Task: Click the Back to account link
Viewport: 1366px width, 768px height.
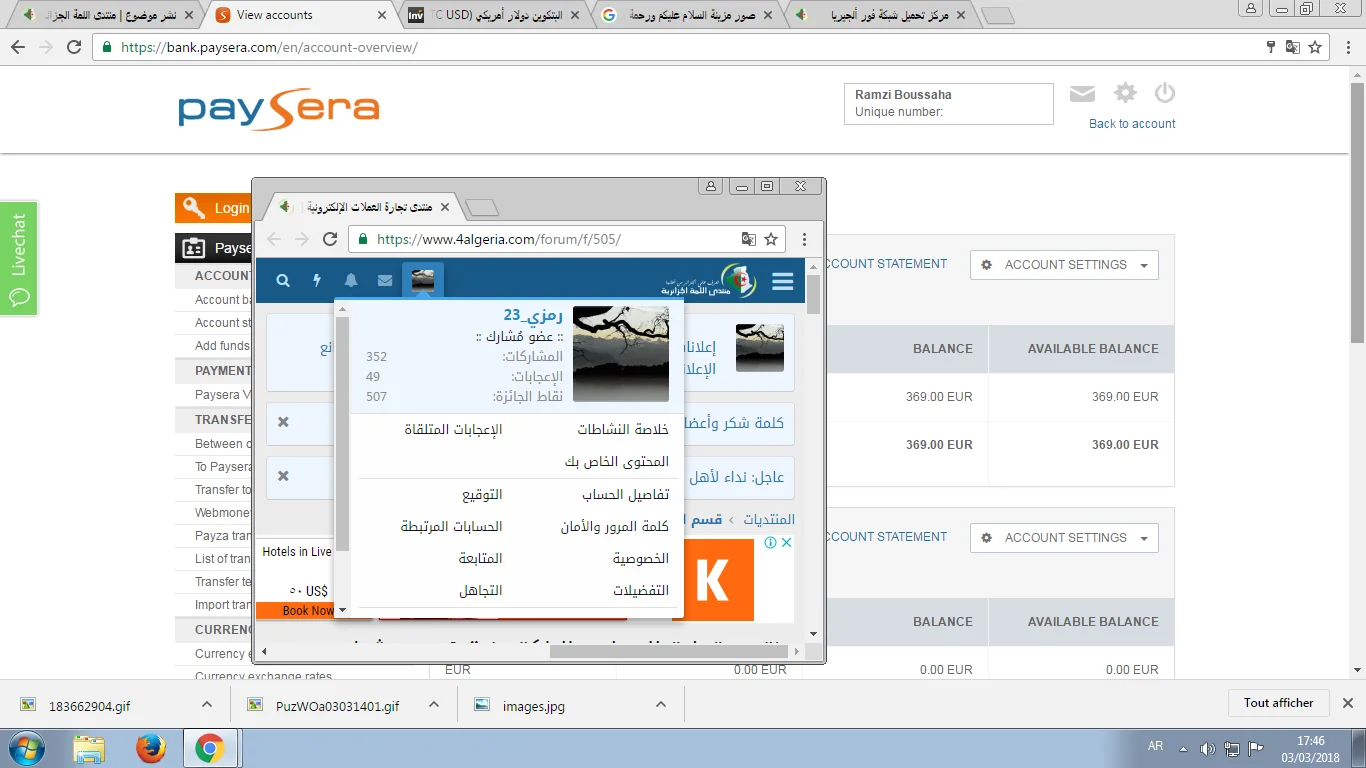Action: [x=1132, y=124]
